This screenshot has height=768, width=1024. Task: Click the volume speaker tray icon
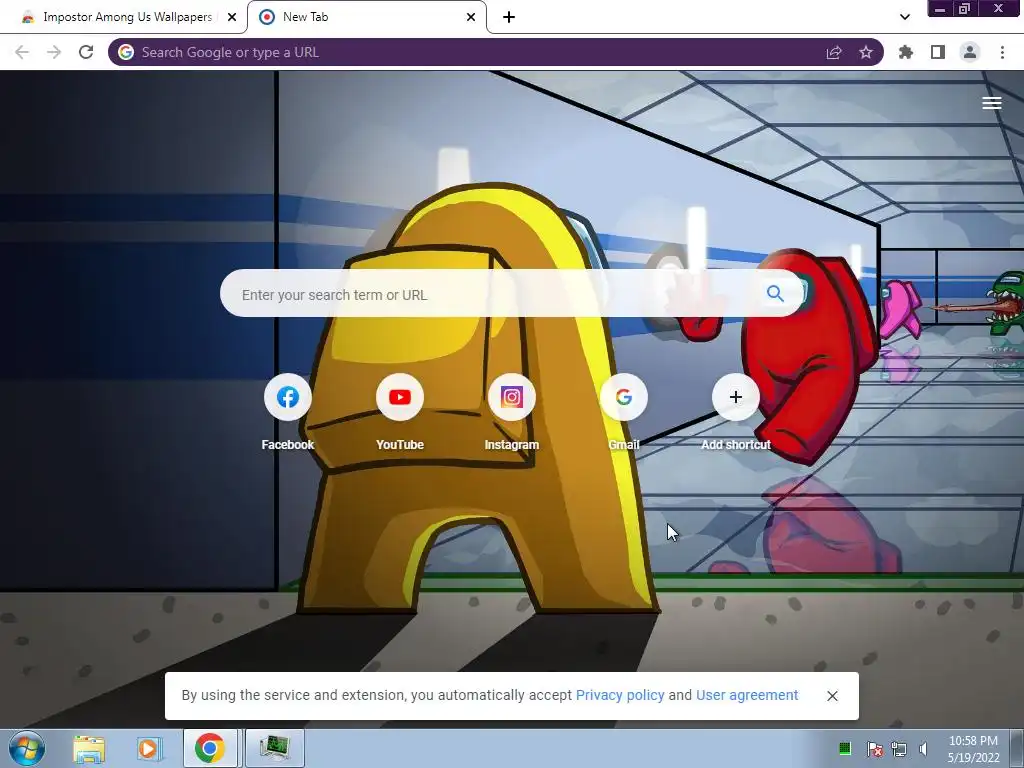coord(923,749)
